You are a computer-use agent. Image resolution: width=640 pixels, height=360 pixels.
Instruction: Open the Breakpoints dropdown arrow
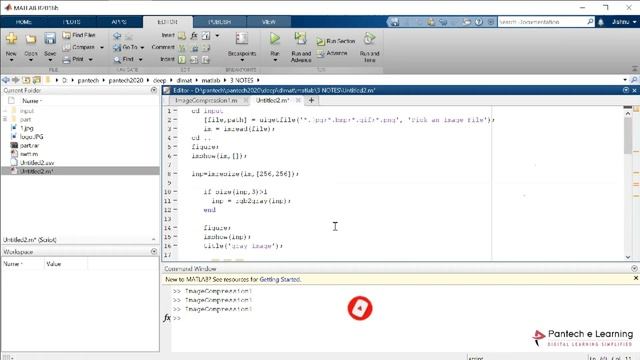242,60
